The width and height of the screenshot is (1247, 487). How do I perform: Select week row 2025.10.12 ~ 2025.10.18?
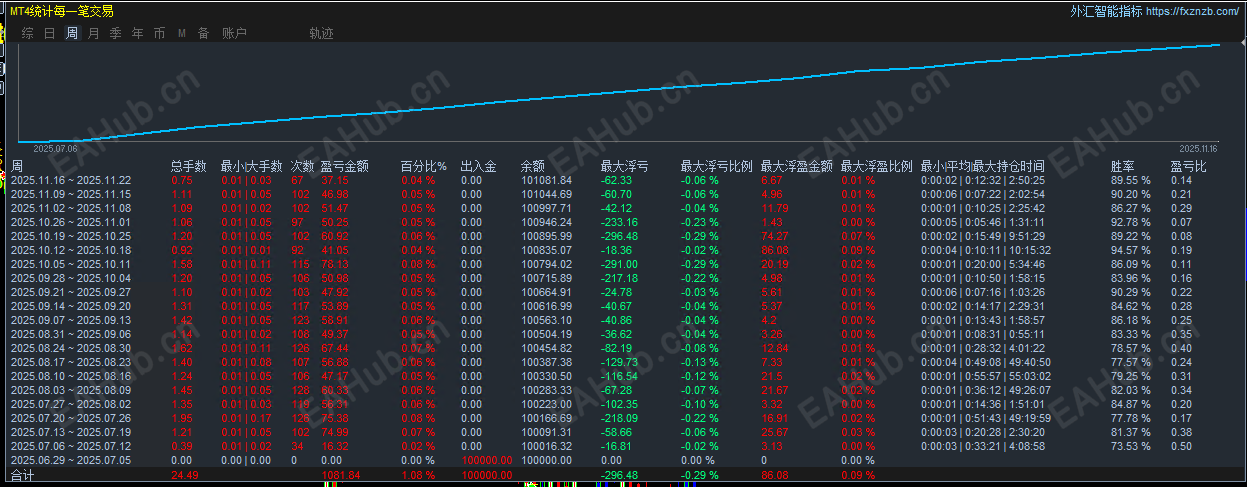(71, 250)
